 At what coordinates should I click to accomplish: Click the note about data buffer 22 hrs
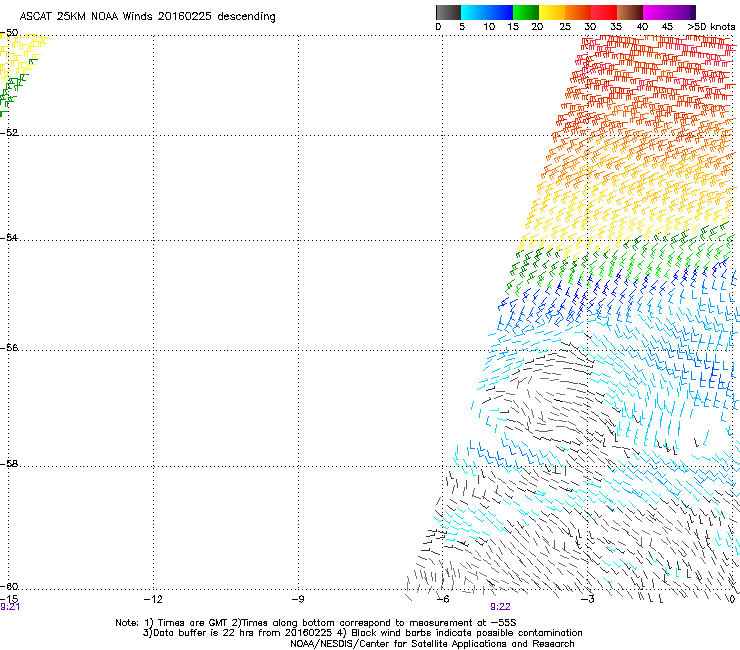(x=238, y=633)
